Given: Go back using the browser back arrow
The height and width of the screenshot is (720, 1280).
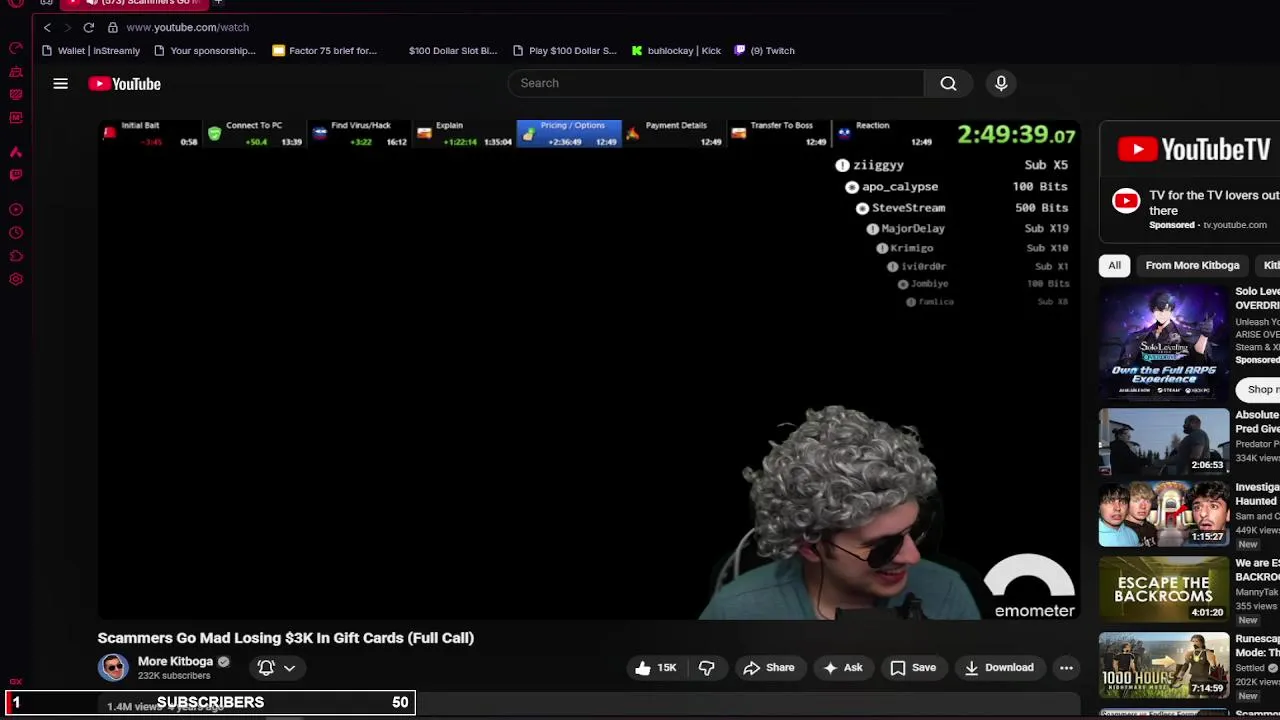Looking at the screenshot, I should coord(47,27).
